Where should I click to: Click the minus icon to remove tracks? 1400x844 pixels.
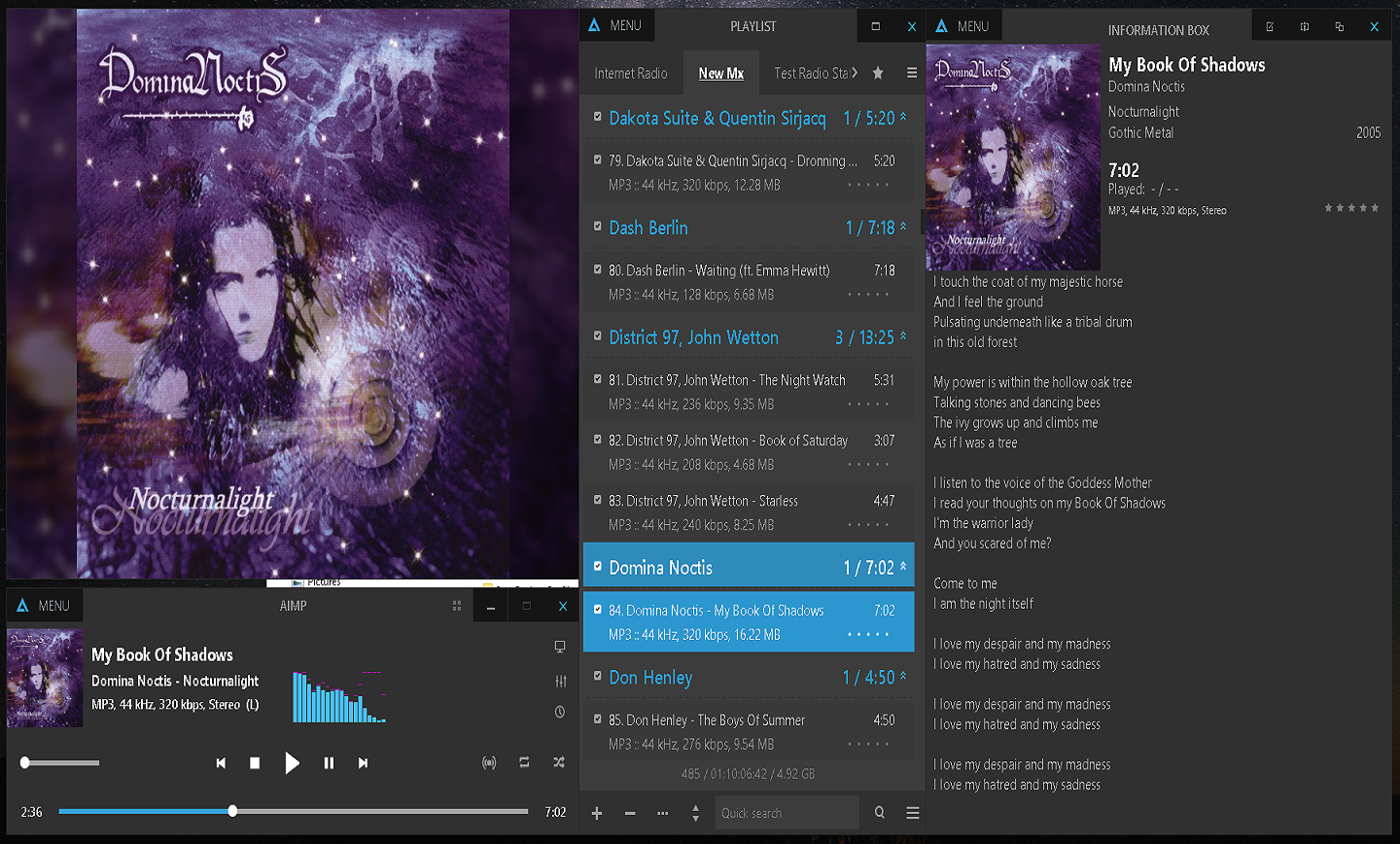[x=630, y=813]
